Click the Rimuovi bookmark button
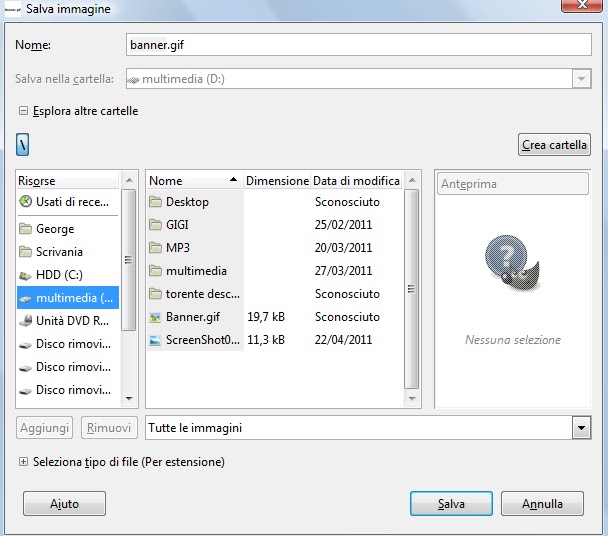This screenshot has width=608, height=536. click(x=109, y=428)
